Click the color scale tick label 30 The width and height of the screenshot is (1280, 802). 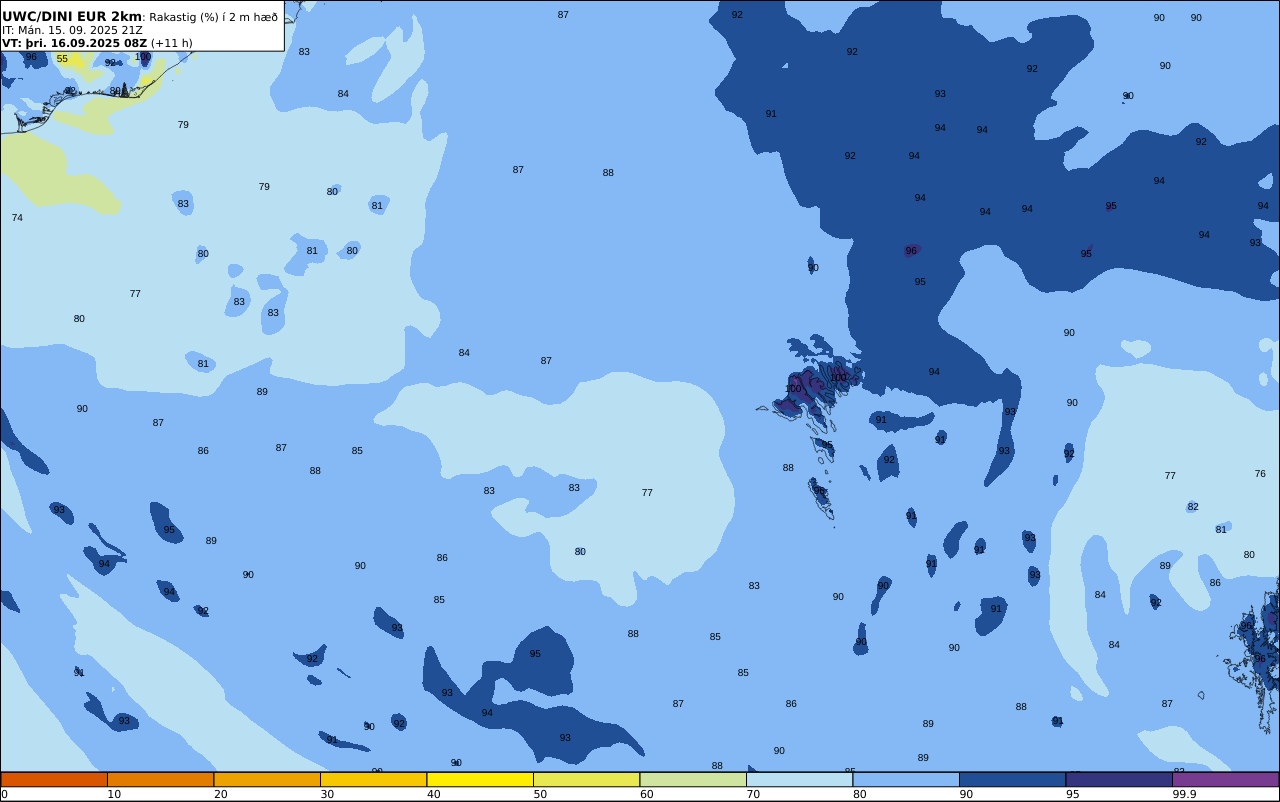click(327, 794)
